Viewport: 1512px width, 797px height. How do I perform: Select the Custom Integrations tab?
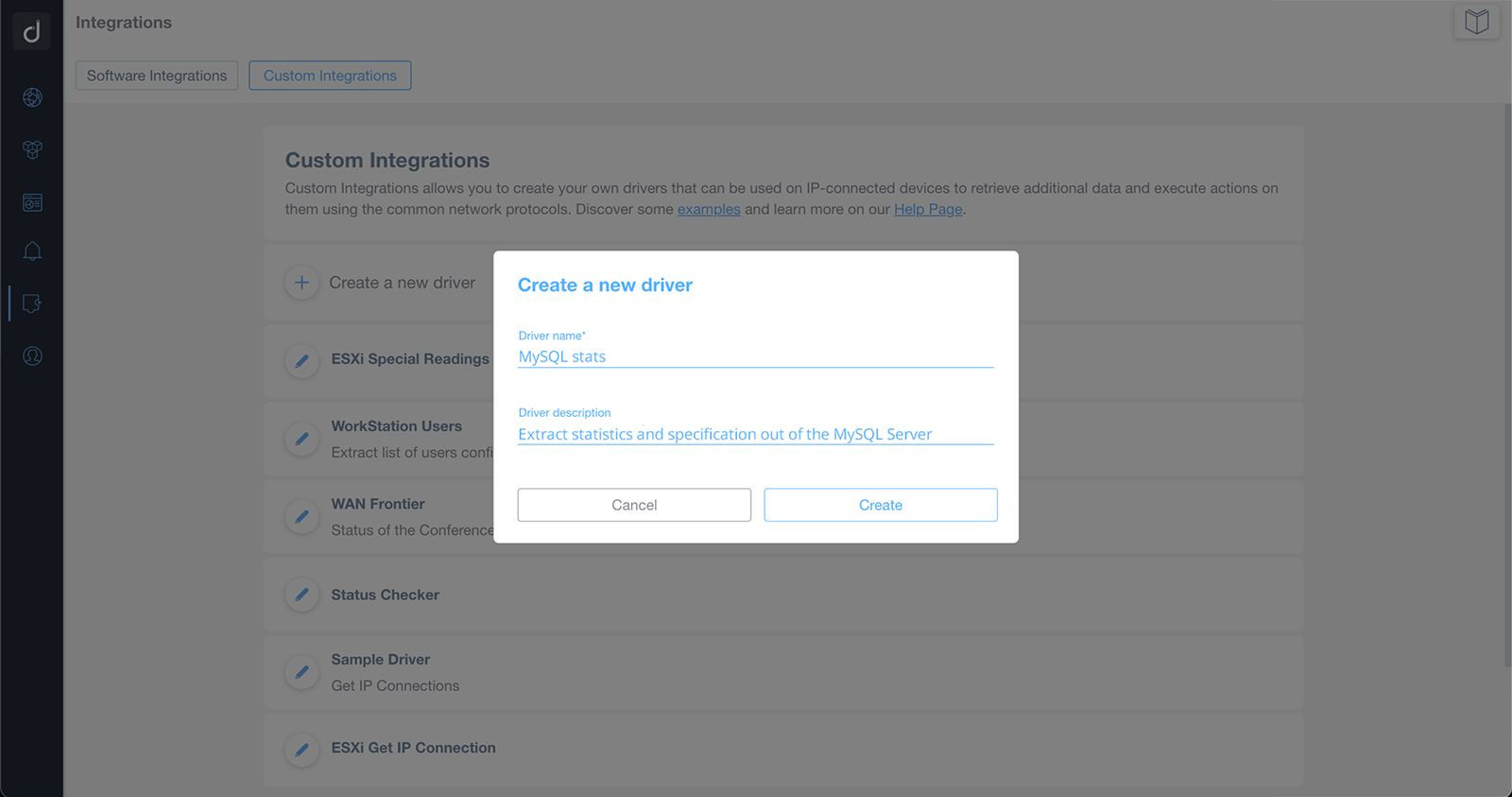pos(330,76)
